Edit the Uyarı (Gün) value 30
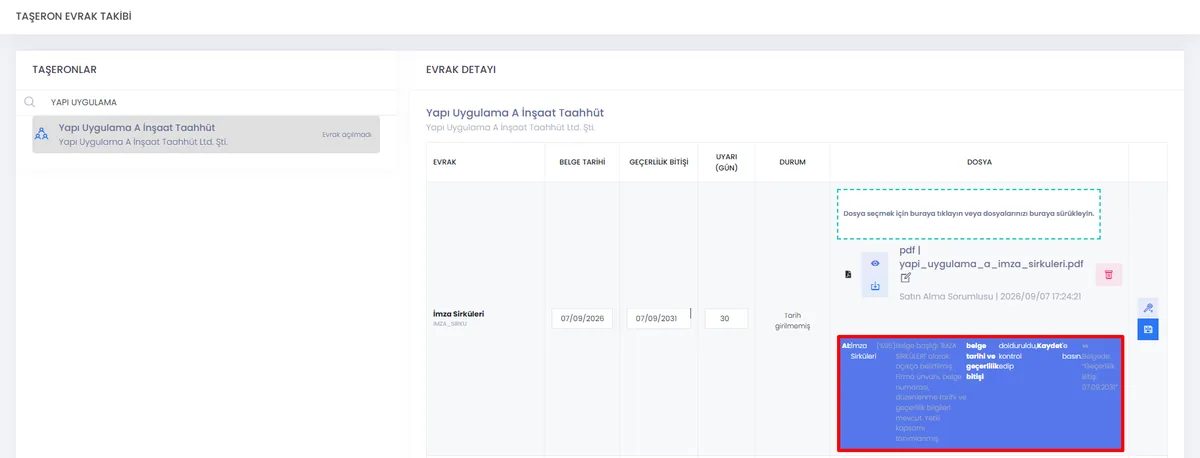This screenshot has height=458, width=1200. tap(726, 318)
